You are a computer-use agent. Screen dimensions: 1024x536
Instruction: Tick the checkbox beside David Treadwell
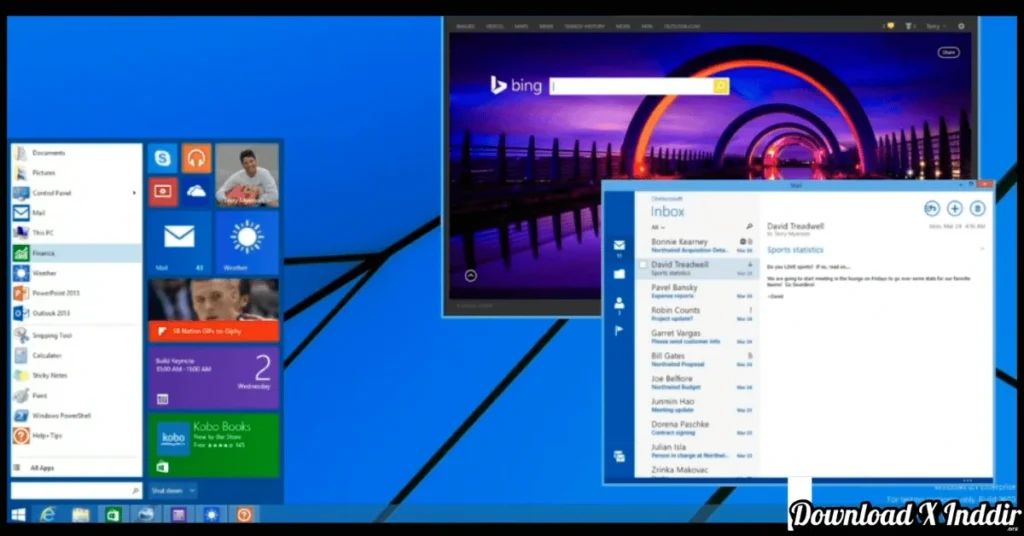click(643, 265)
